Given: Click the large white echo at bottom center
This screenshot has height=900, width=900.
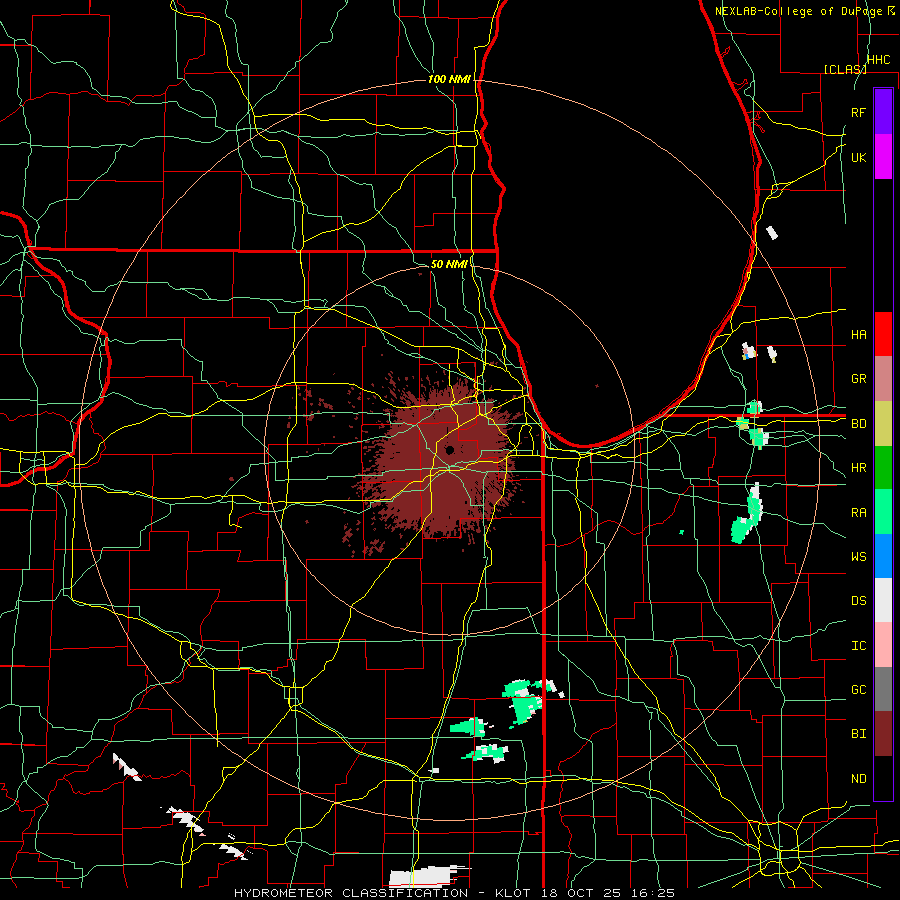Looking at the screenshot, I should click(424, 876).
